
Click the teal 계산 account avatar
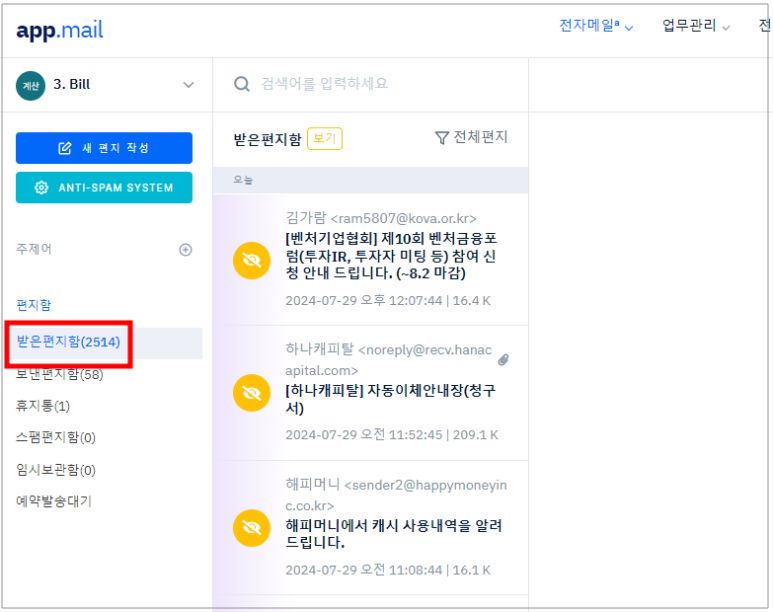pos(31,85)
